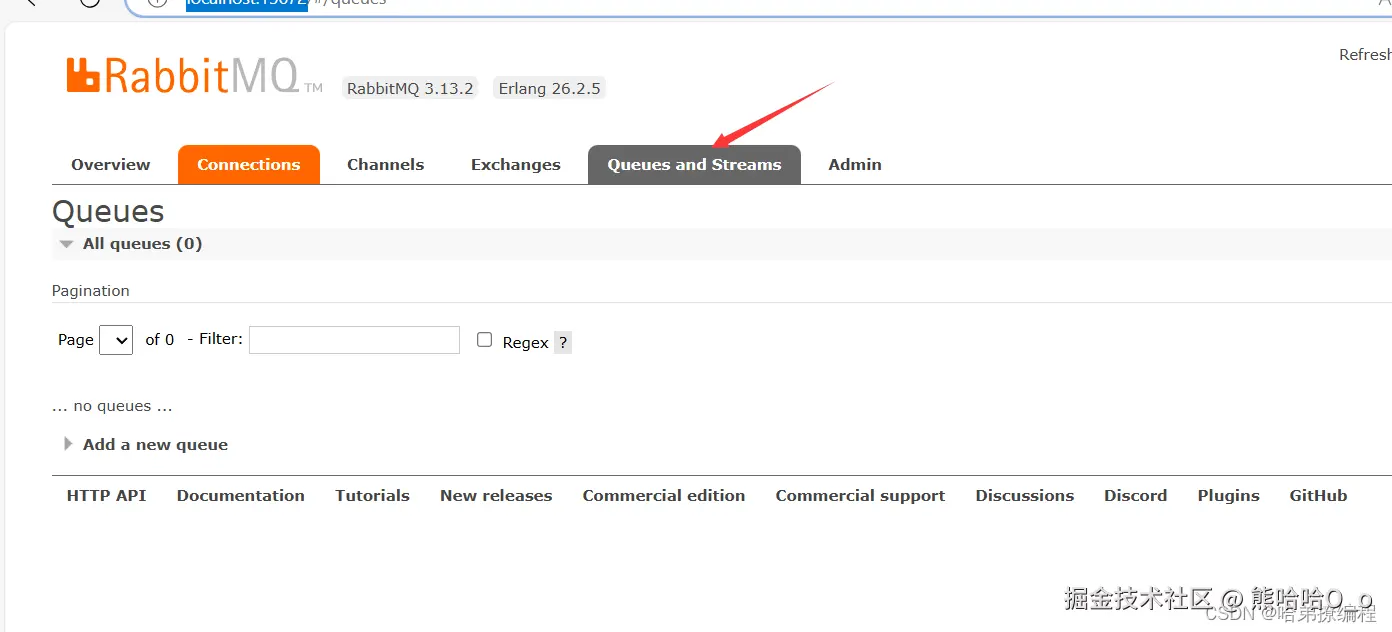Open the Discord link
The image size is (1392, 632).
click(1136, 496)
